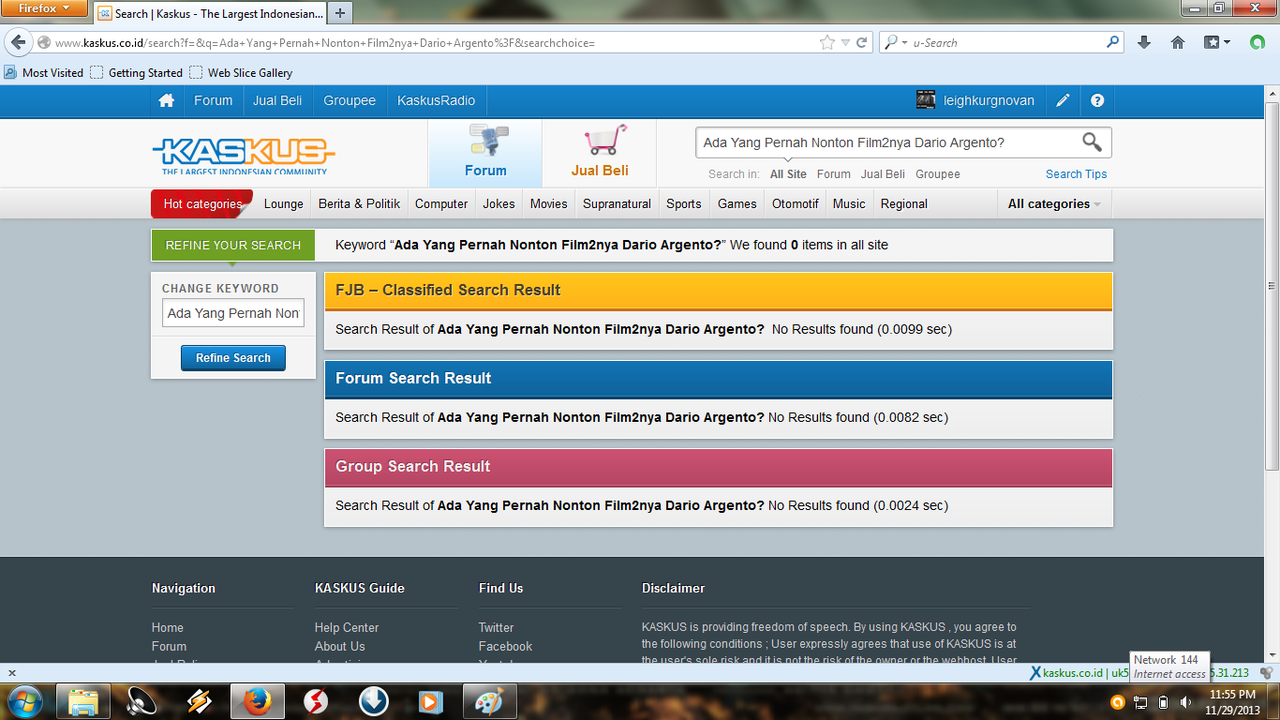The width and height of the screenshot is (1280, 720).
Task: Limit search to Forum option
Action: pos(834,174)
